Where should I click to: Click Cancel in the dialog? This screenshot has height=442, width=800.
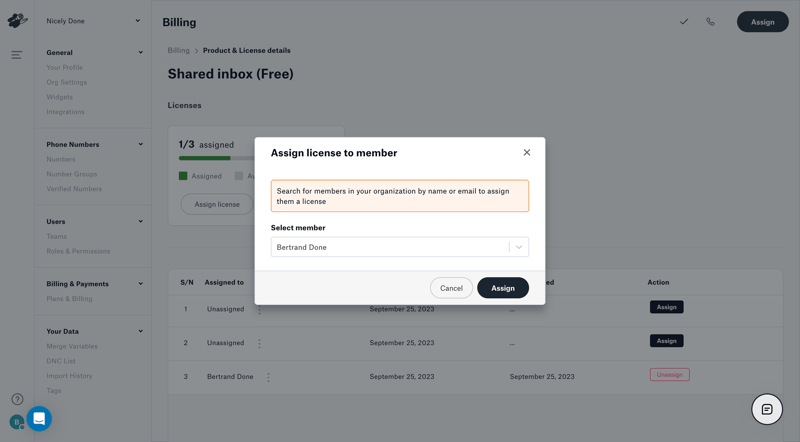pyautogui.click(x=451, y=288)
